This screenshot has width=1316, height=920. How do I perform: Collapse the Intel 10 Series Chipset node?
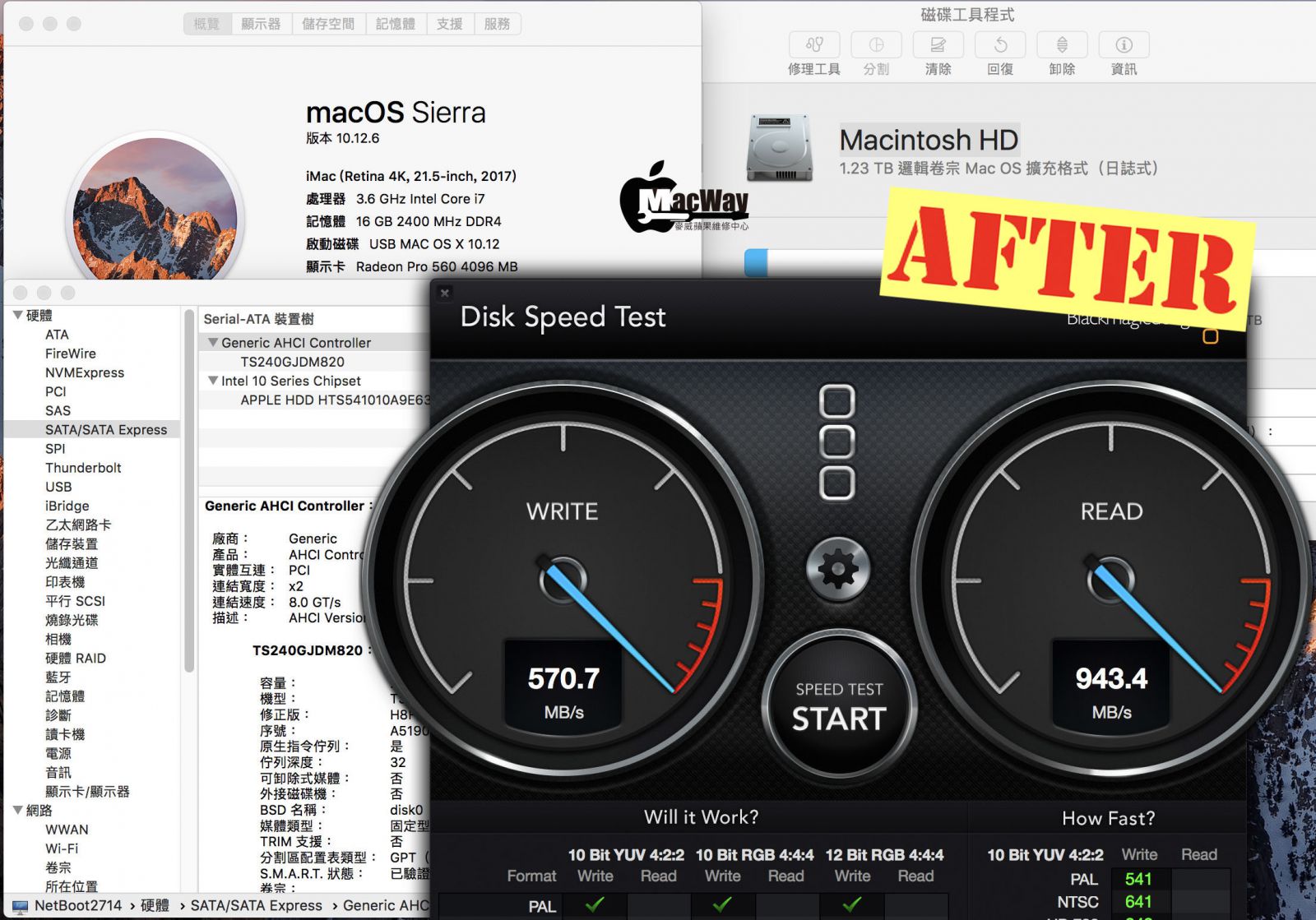(213, 381)
